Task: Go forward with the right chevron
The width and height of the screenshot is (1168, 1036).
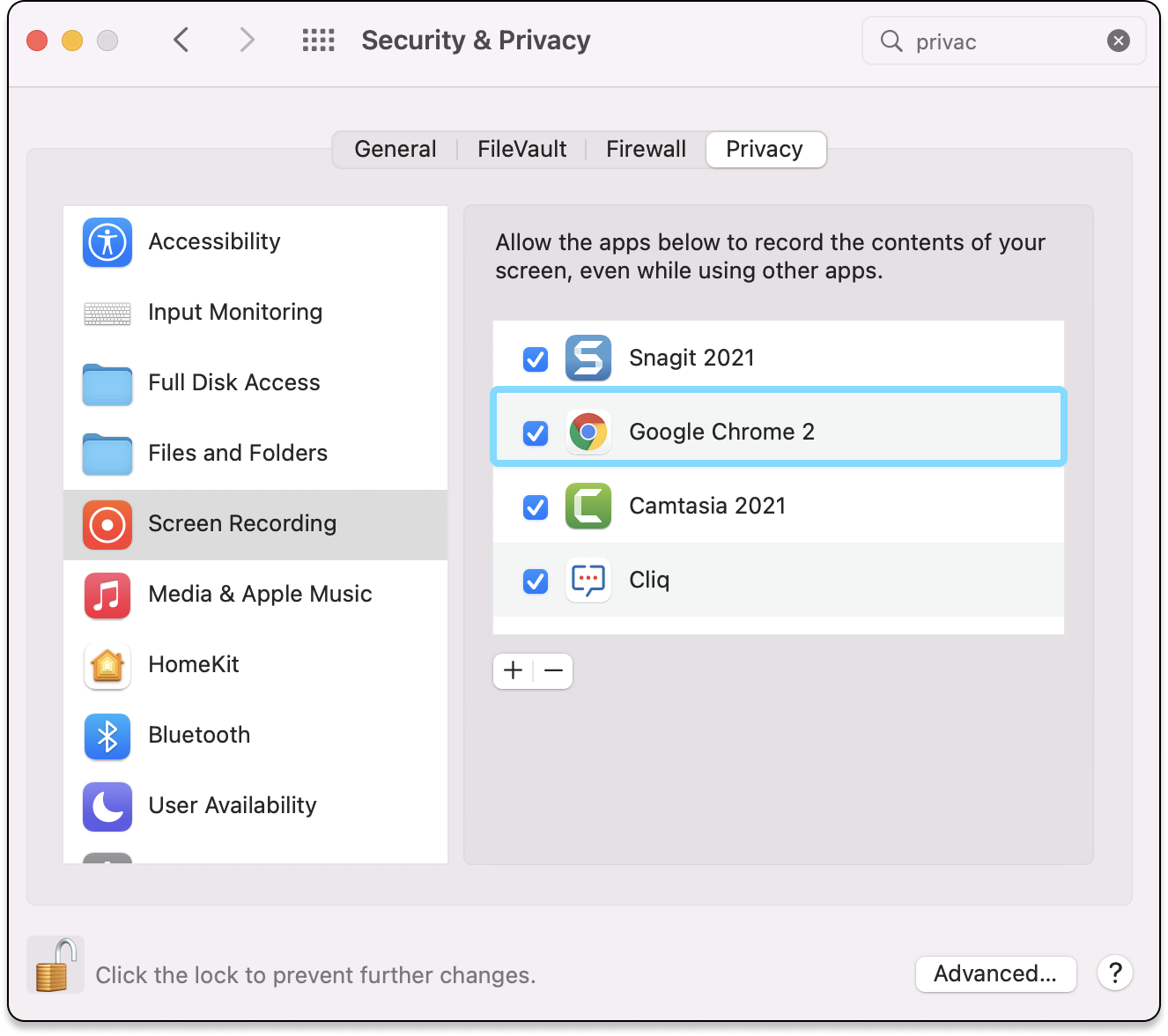Action: click(248, 41)
